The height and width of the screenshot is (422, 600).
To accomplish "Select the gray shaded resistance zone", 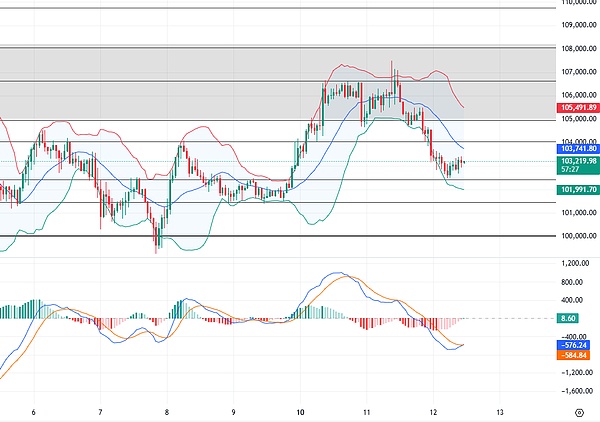I will point(200,80).
